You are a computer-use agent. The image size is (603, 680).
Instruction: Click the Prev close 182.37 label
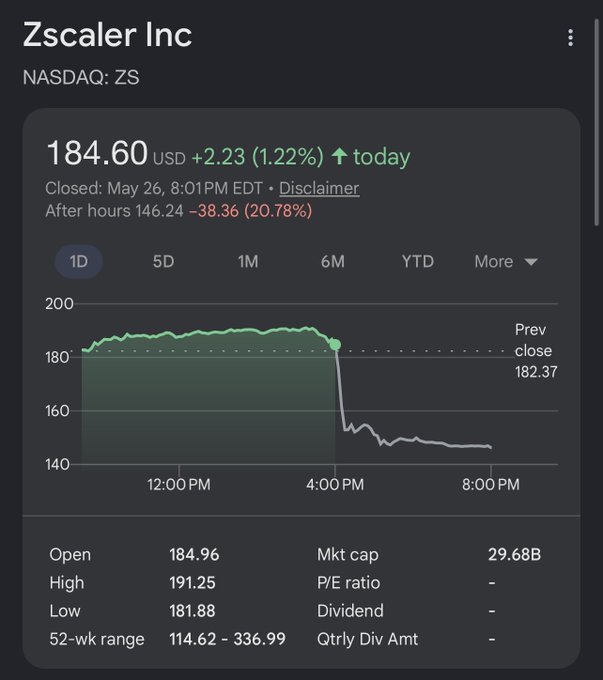536,350
